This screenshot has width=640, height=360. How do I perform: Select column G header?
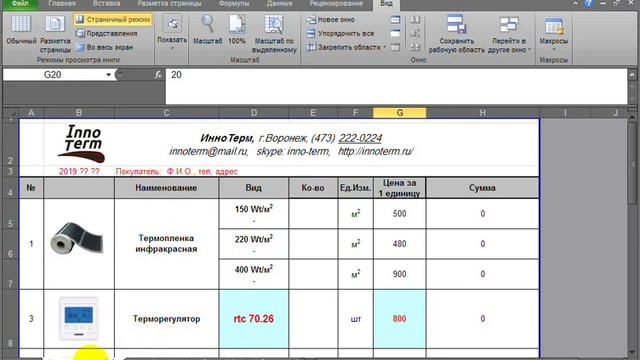[400, 113]
